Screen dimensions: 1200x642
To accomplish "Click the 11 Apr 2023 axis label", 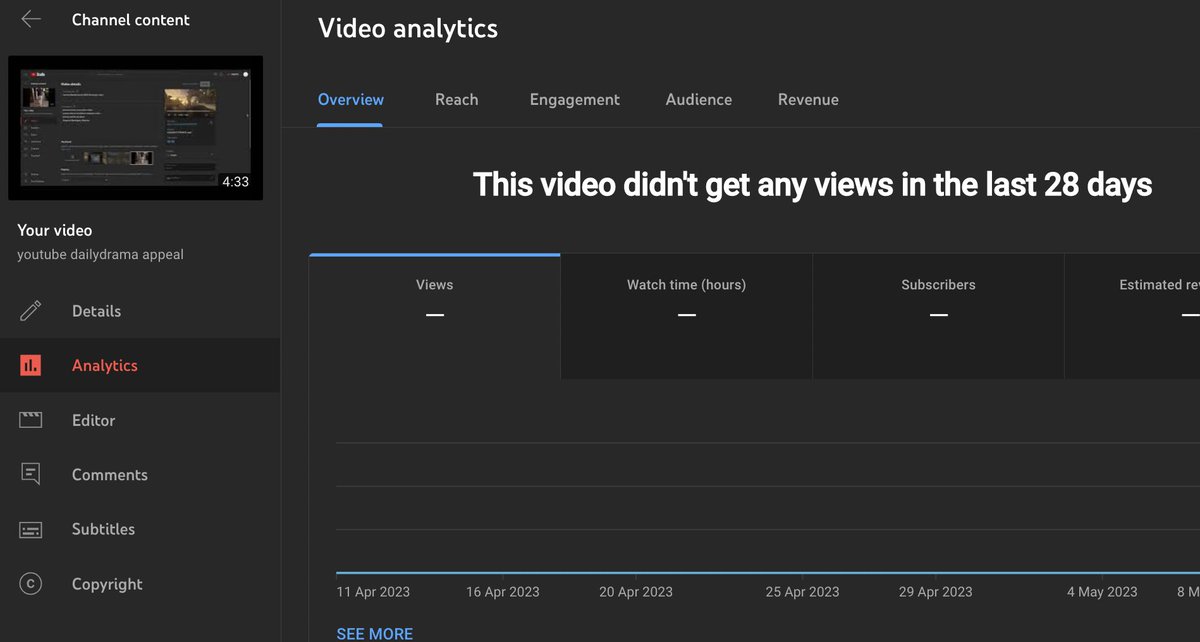I will coord(373,592).
